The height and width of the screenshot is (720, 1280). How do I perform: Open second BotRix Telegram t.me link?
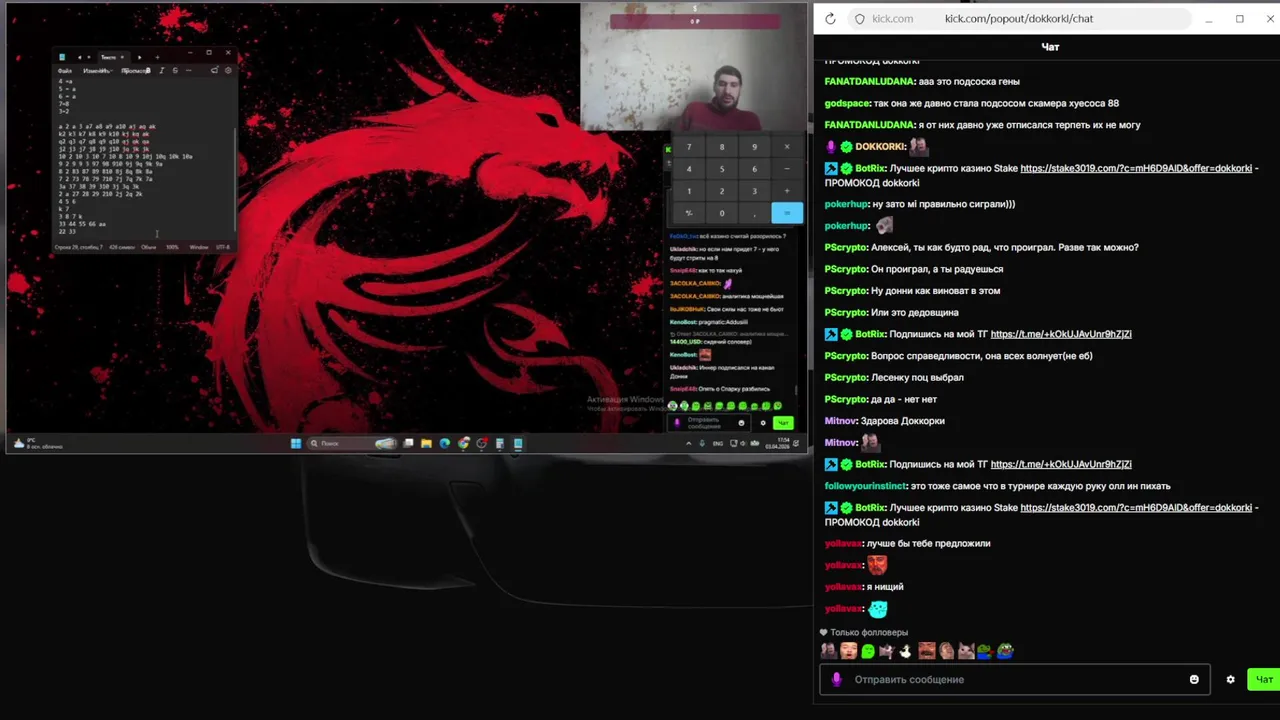1060,464
